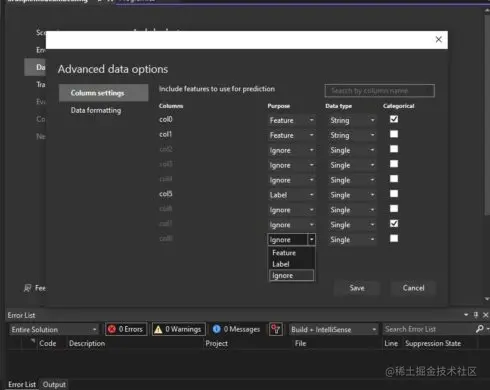Open the Purpose dropdown for col2

coord(291,150)
